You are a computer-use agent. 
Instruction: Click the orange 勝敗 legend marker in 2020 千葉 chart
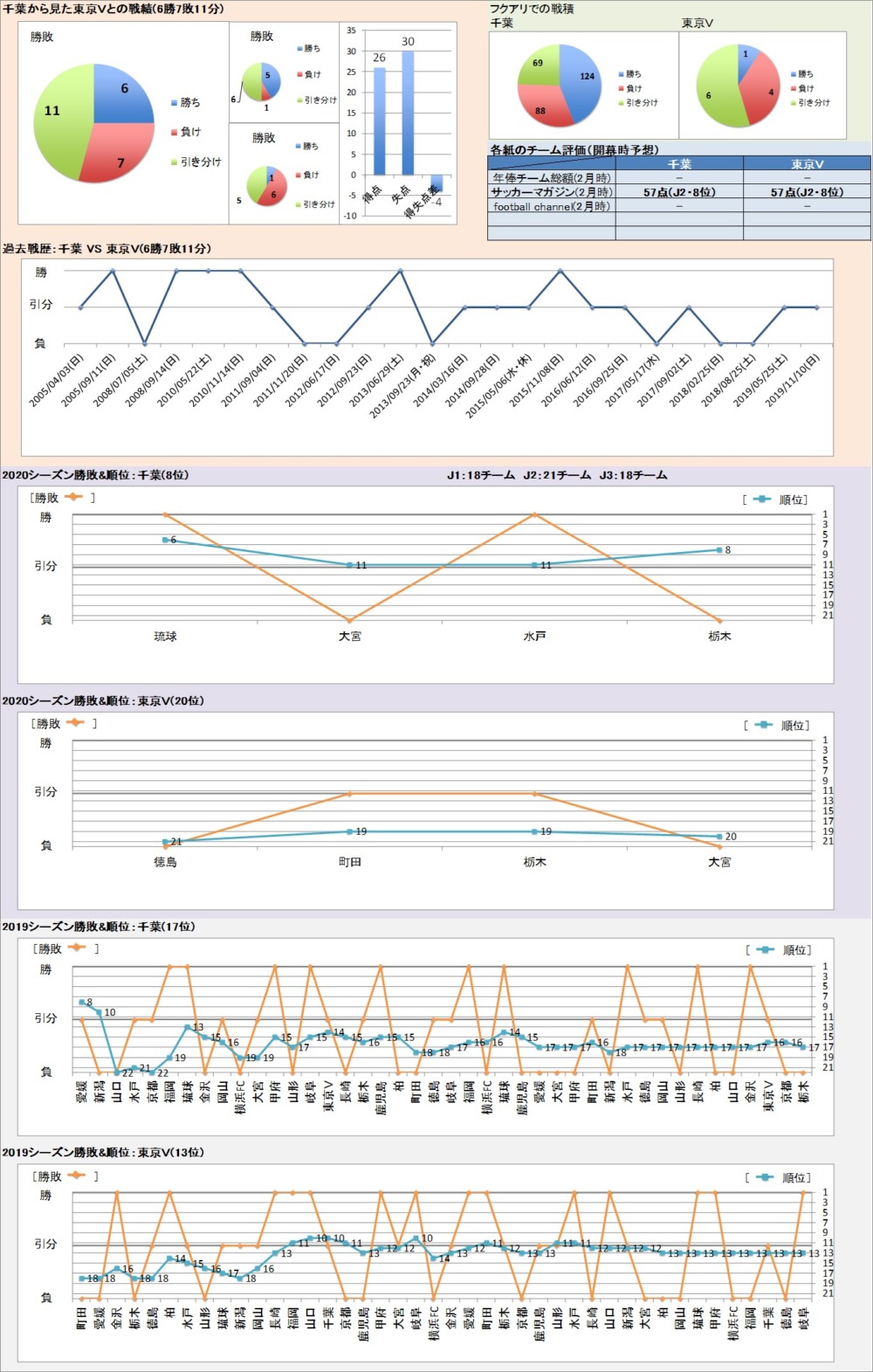(x=73, y=497)
